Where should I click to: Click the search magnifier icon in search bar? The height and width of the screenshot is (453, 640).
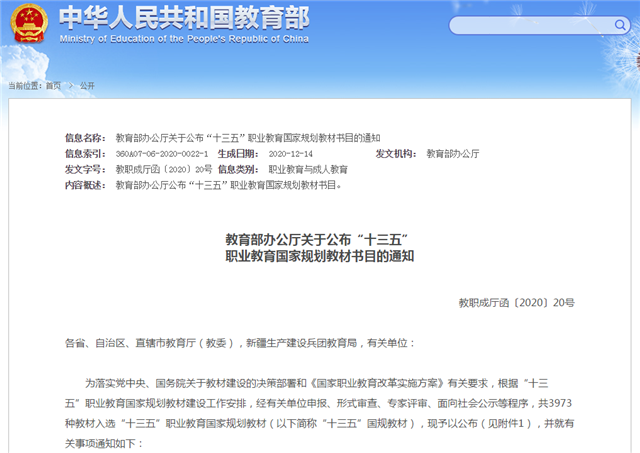click(619, 24)
